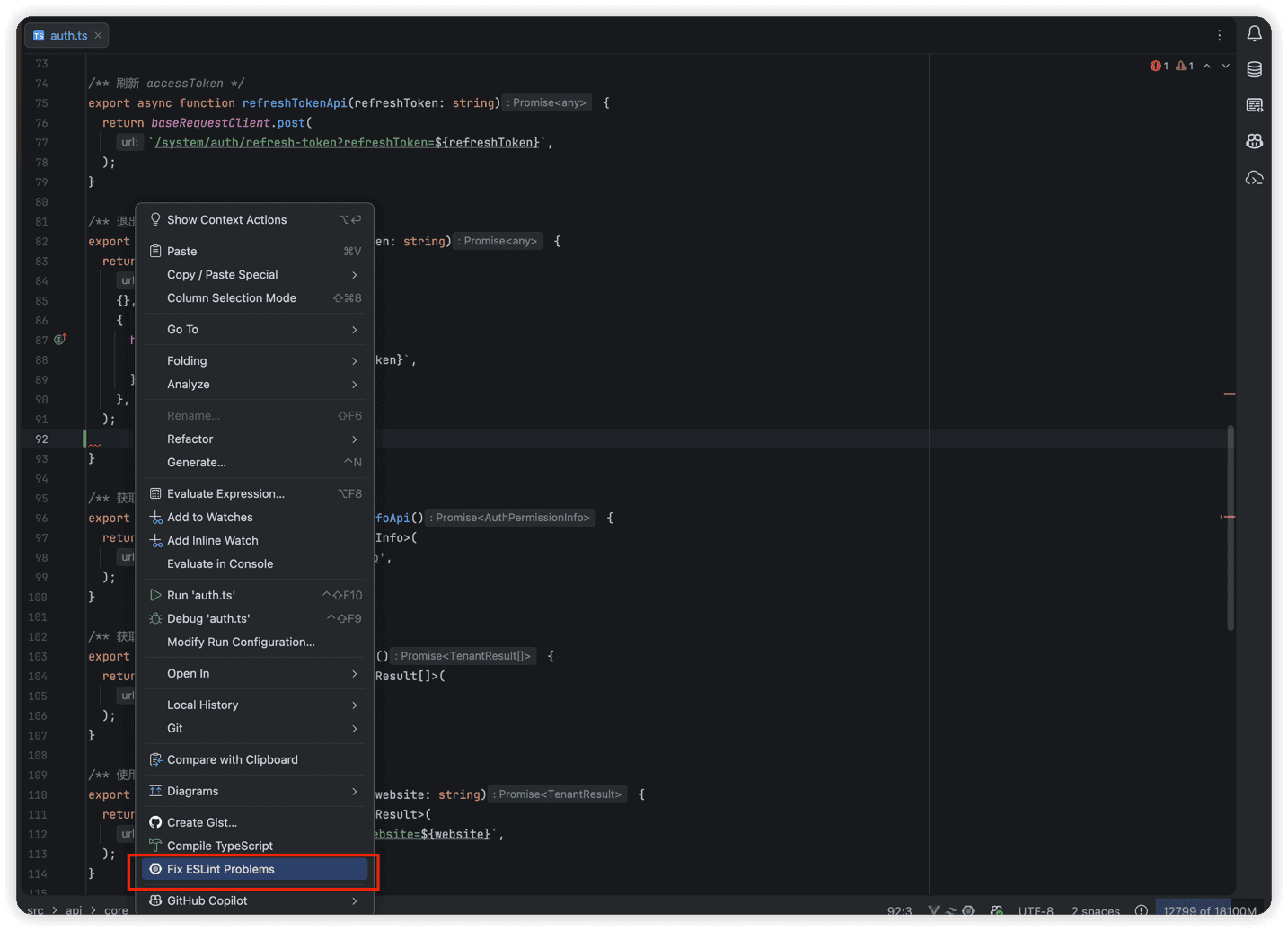This screenshot has height=931, width=1288.
Task: Click Evaluate Expression... menu item
Action: pyautogui.click(x=255, y=493)
